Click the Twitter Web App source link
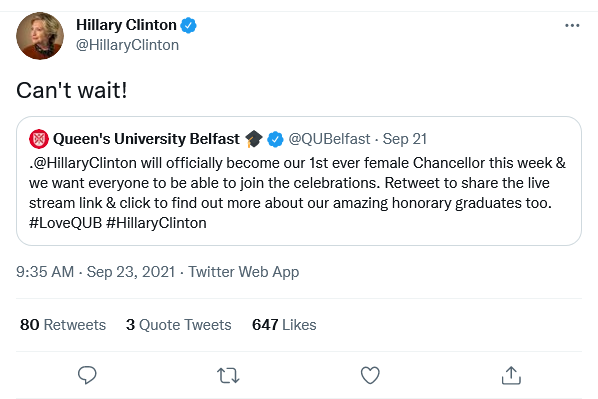Image resolution: width=598 pixels, height=399 pixels. 244,272
